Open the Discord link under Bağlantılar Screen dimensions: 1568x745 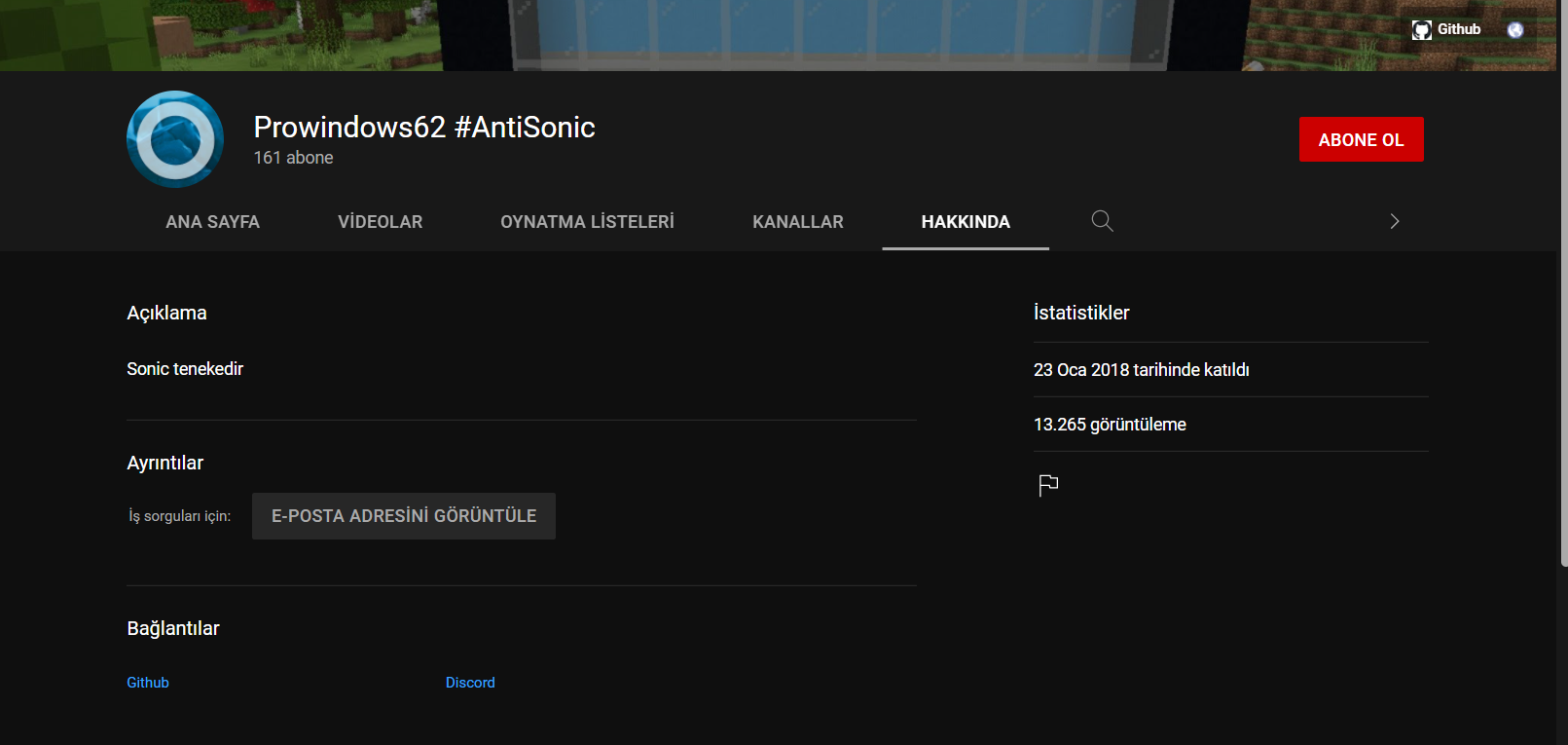tap(470, 683)
